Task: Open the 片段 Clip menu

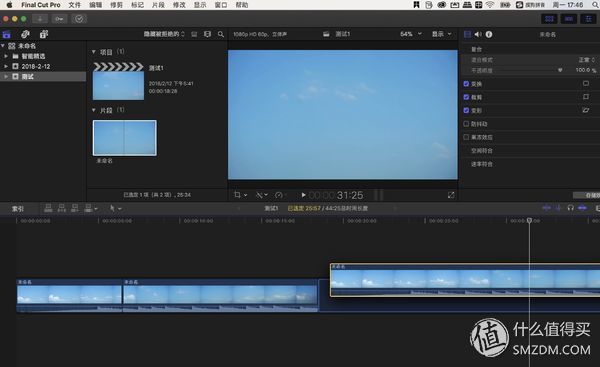Action: (158, 5)
